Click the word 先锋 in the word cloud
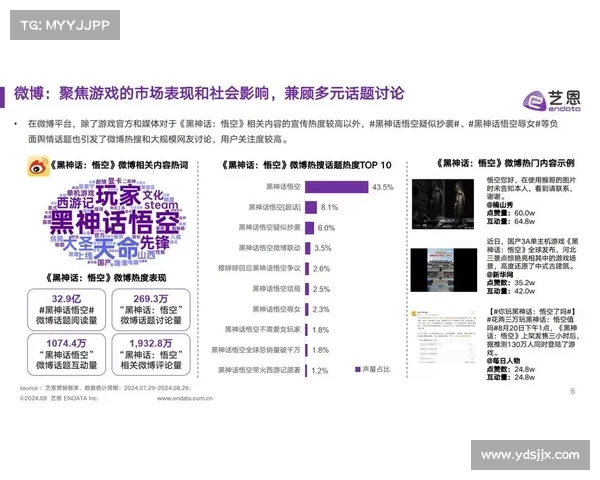The image size is (600, 480). point(155,243)
